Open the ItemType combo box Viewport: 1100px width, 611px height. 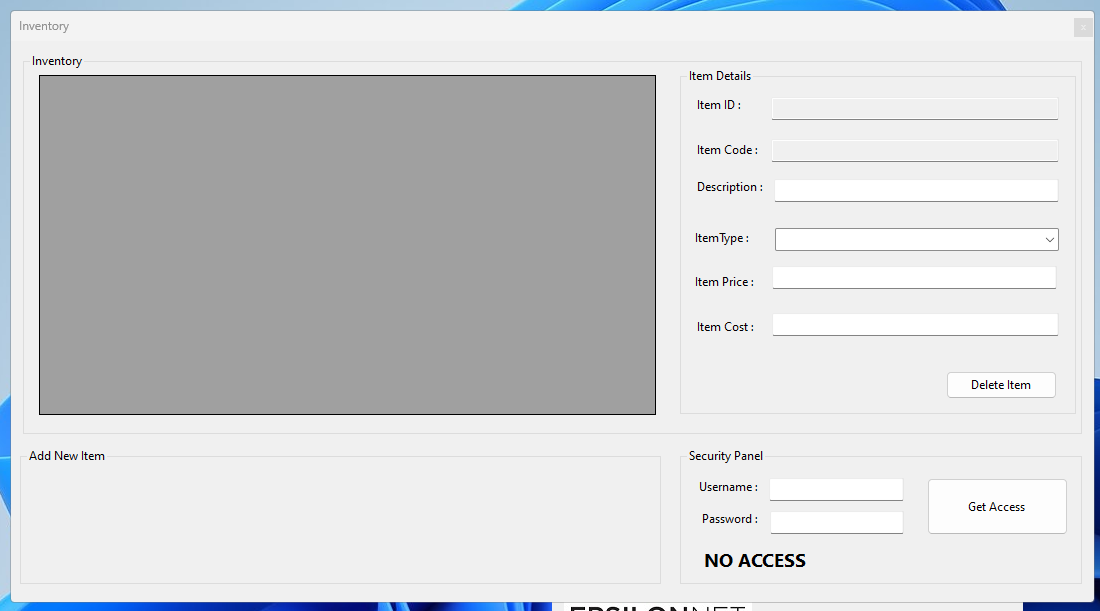pyautogui.click(x=916, y=239)
